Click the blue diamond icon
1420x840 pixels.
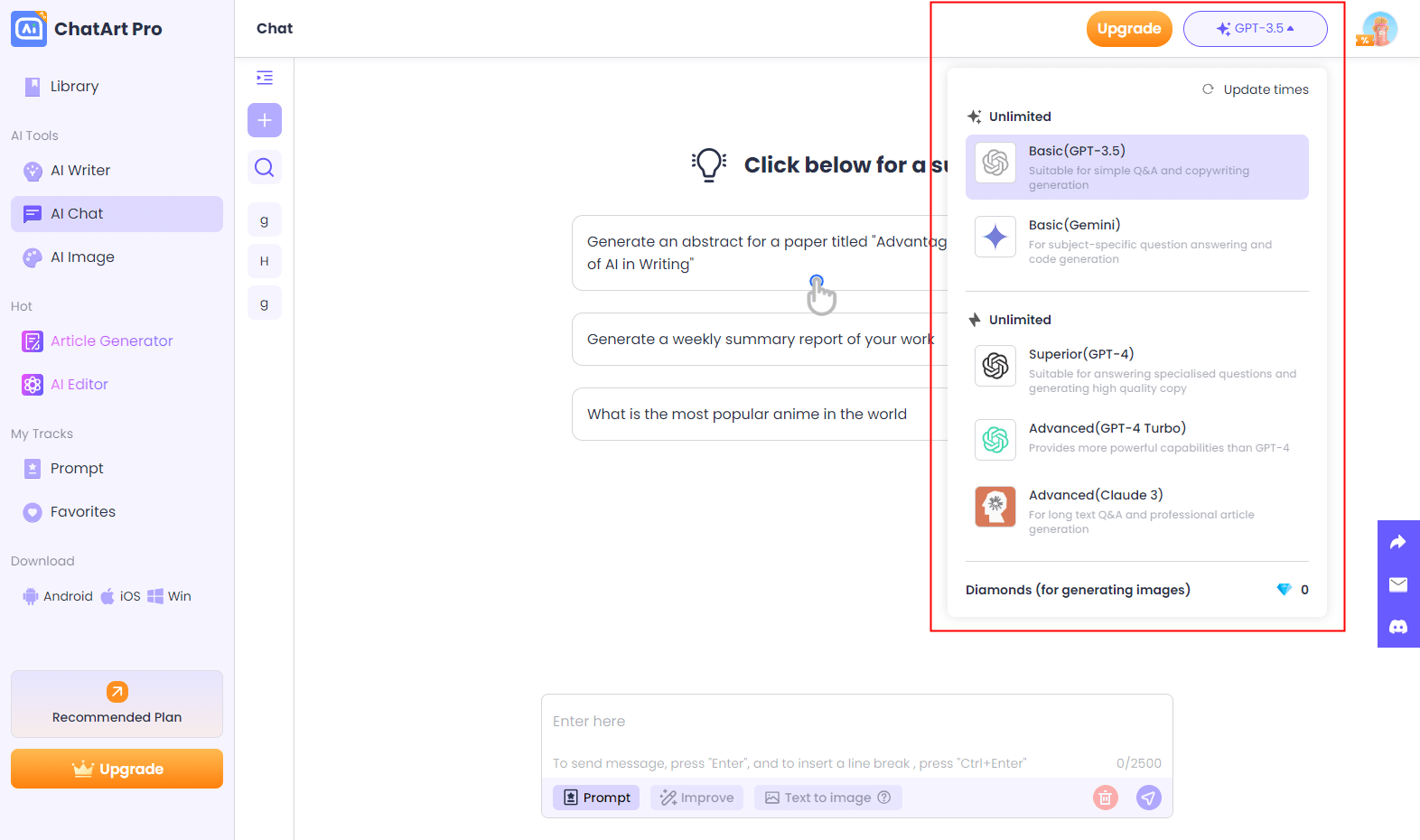click(1284, 590)
